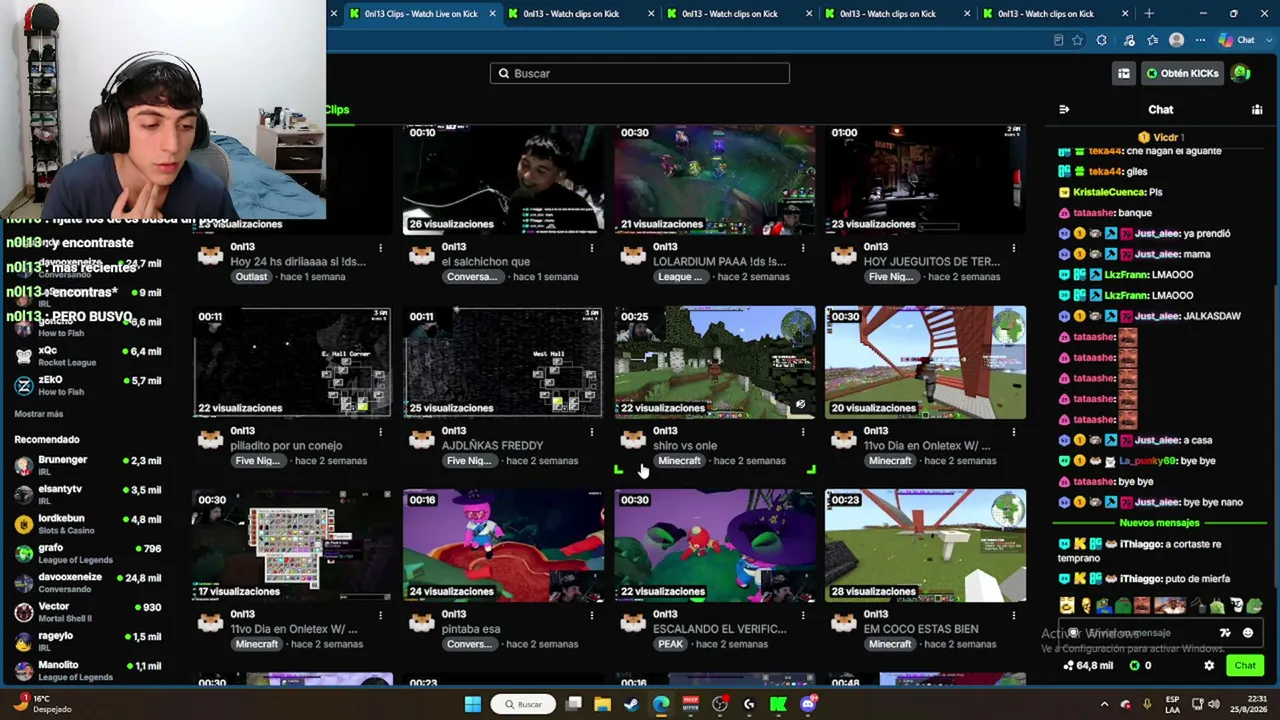Play the 'ESCALANDO EL VERIFIC...' clip thumbnail
The width and height of the screenshot is (1280, 720).
tap(714, 545)
